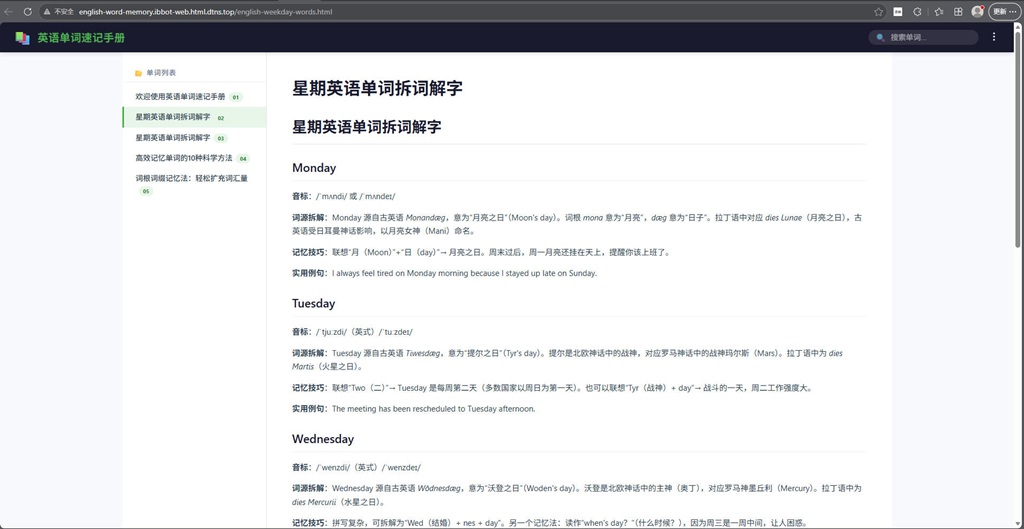Open the white square extension icon
Viewport: 1024px width, 529px height.
pyautogui.click(x=898, y=12)
